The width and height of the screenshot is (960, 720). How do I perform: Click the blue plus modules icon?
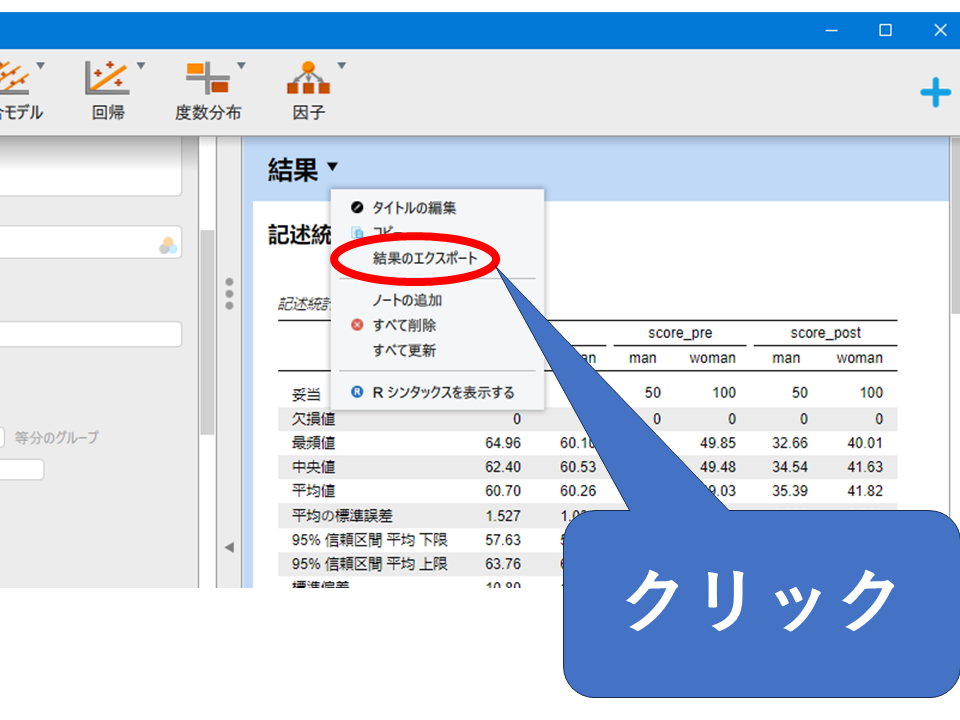coord(935,93)
